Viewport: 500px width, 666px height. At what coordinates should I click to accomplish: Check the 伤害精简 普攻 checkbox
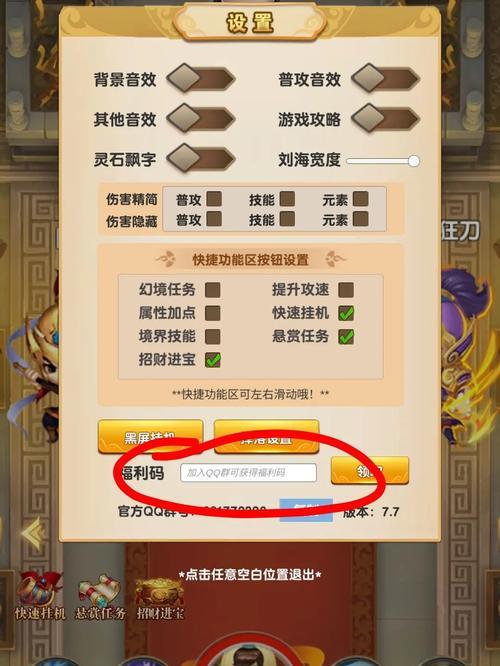coord(214,199)
